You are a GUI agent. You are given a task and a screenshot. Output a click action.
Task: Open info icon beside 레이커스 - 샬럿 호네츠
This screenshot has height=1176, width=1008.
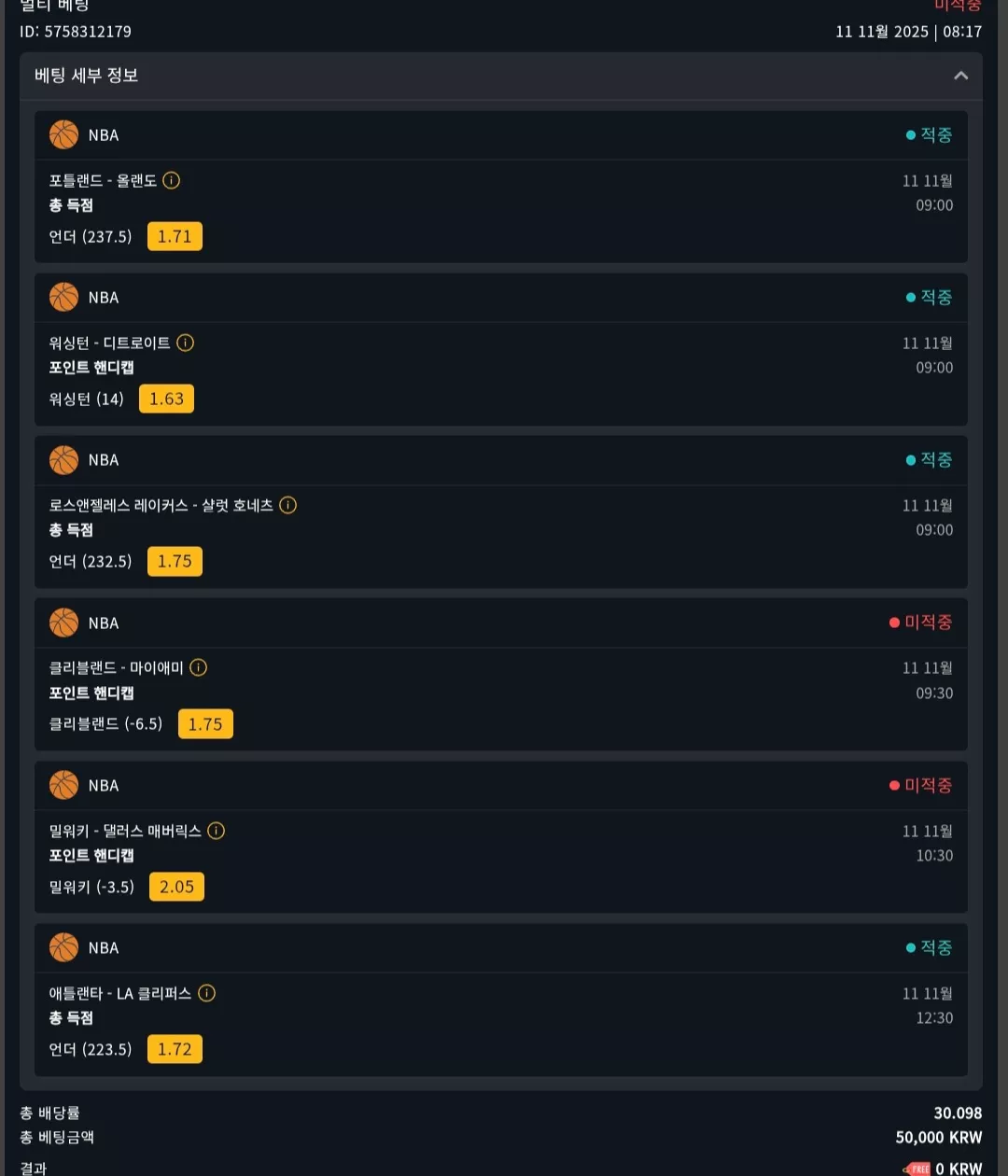(x=288, y=505)
